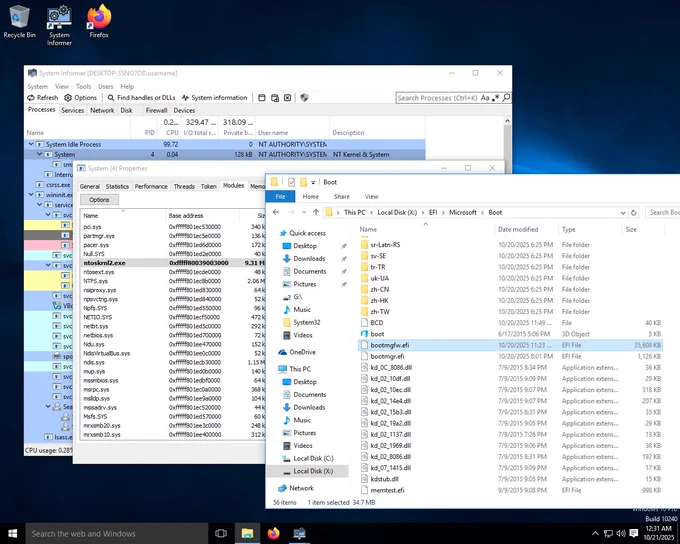
Task: Click the Options button in System Properties
Action: [x=99, y=200]
